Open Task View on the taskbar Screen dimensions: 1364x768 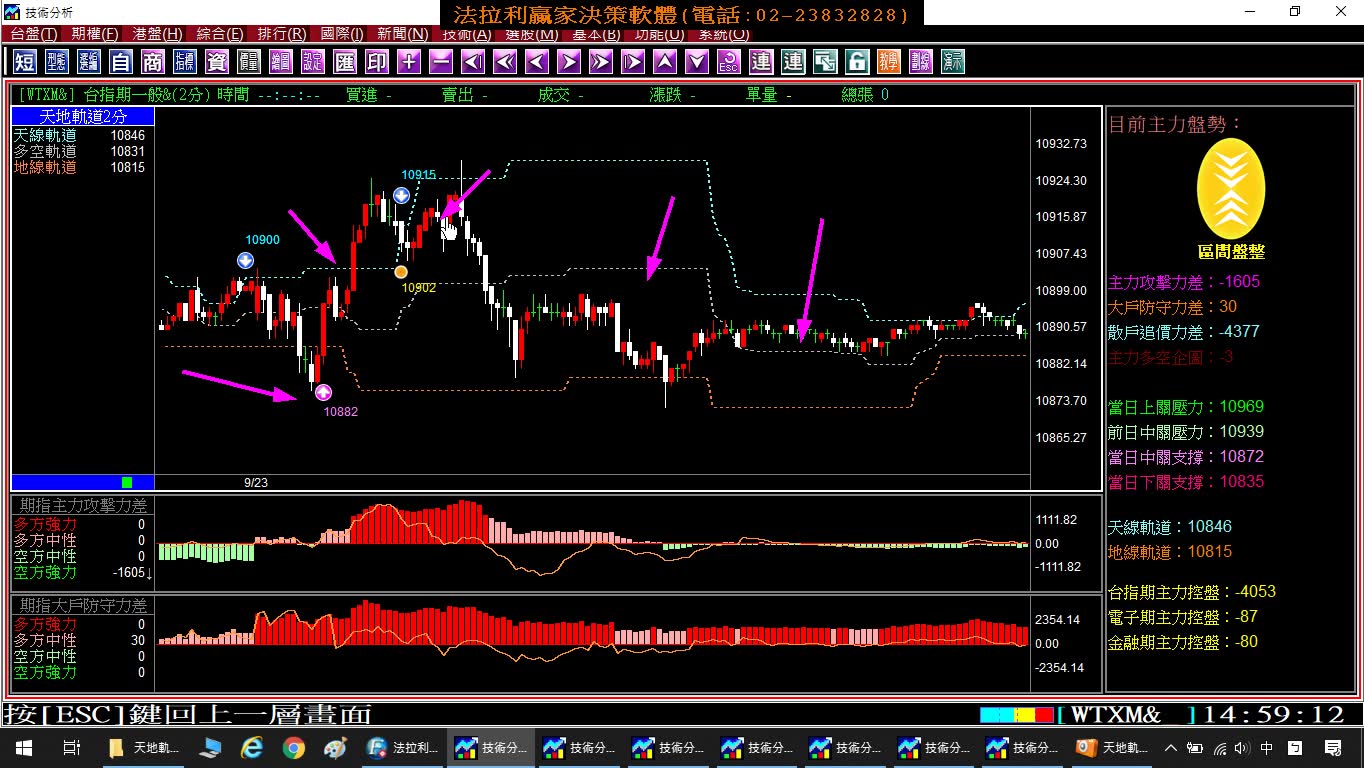pyautogui.click(x=71, y=747)
